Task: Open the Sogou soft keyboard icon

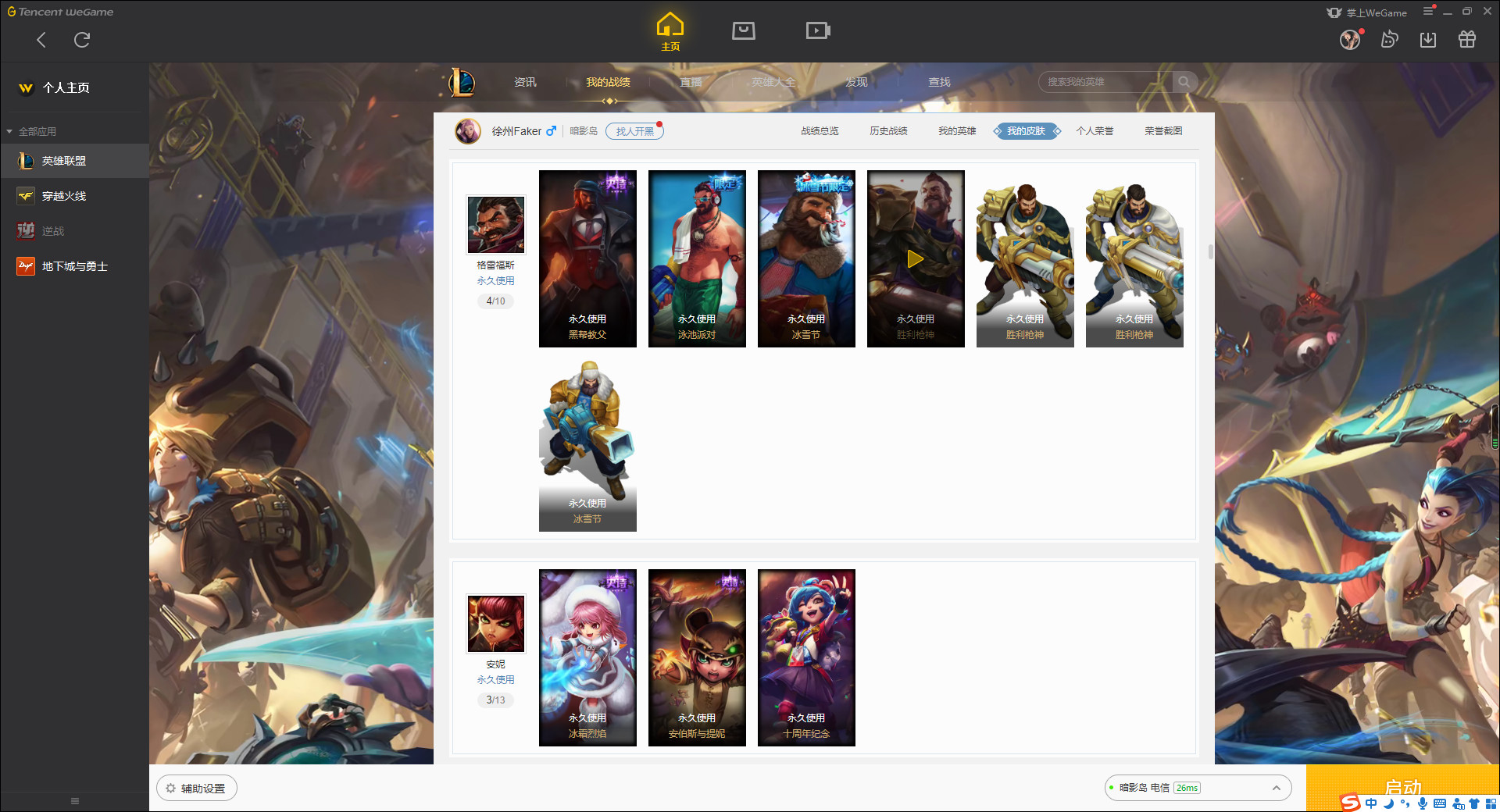Action: [1440, 803]
